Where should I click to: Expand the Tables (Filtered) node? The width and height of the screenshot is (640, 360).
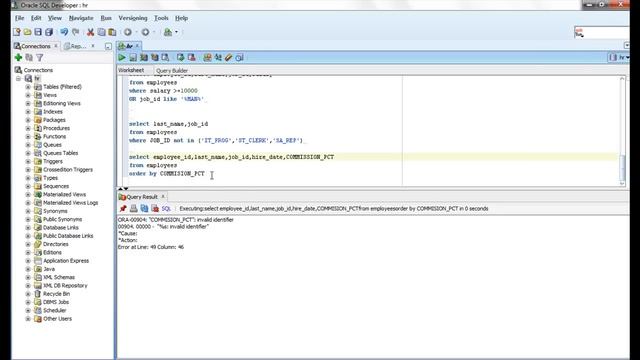click(28, 87)
